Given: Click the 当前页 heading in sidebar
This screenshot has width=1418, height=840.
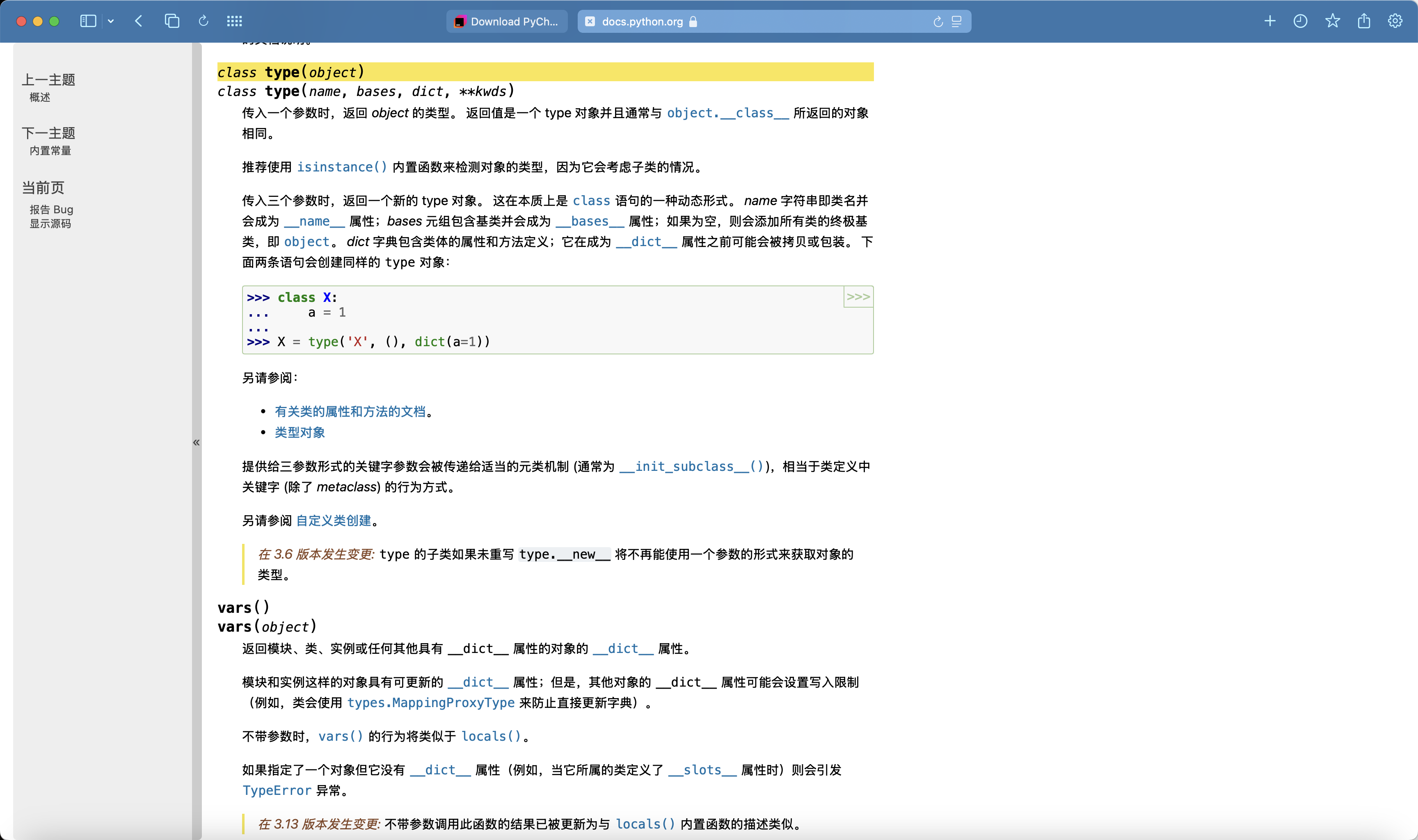Looking at the screenshot, I should pyautogui.click(x=43, y=187).
